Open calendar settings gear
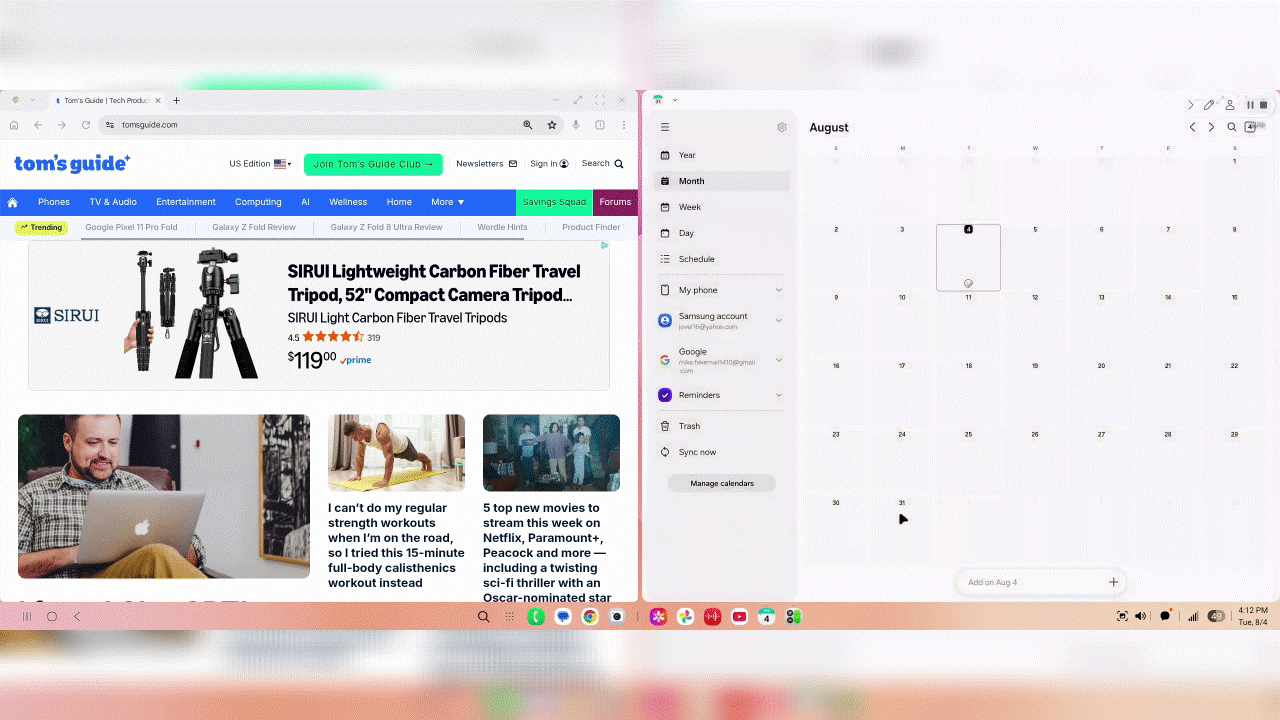 782,127
